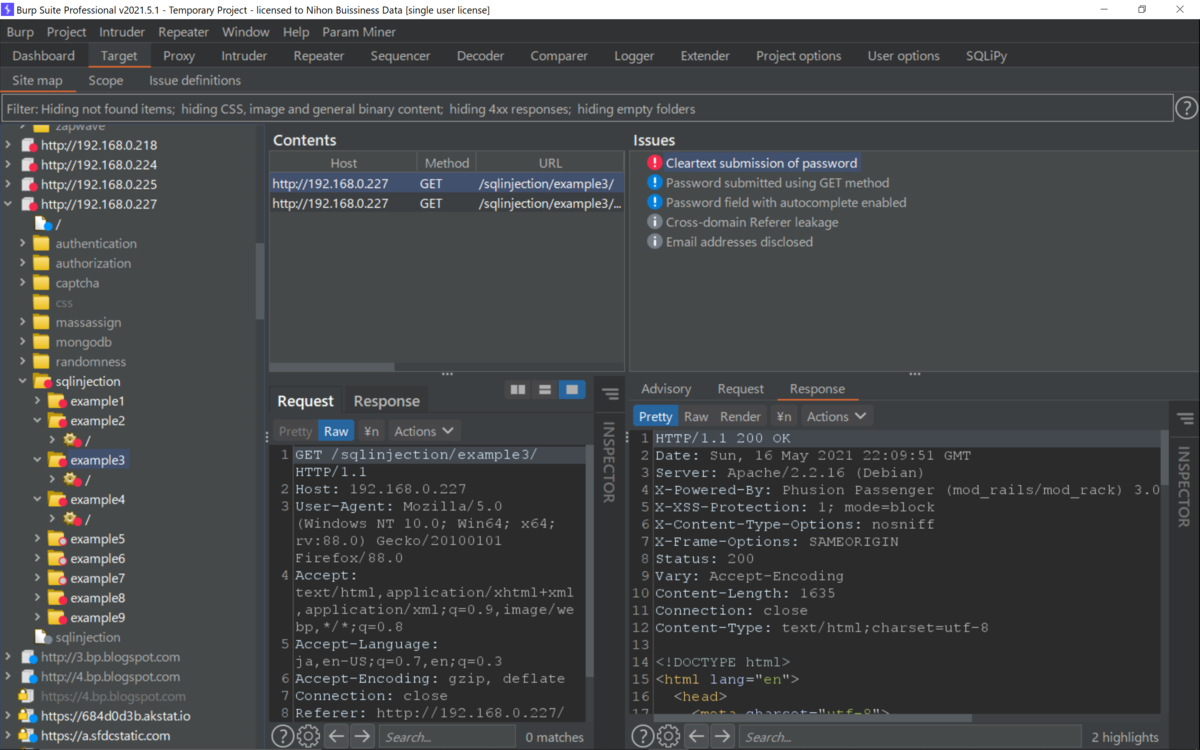This screenshot has width=1200, height=750.
Task: Open the Proxy tab
Action: [x=179, y=56]
